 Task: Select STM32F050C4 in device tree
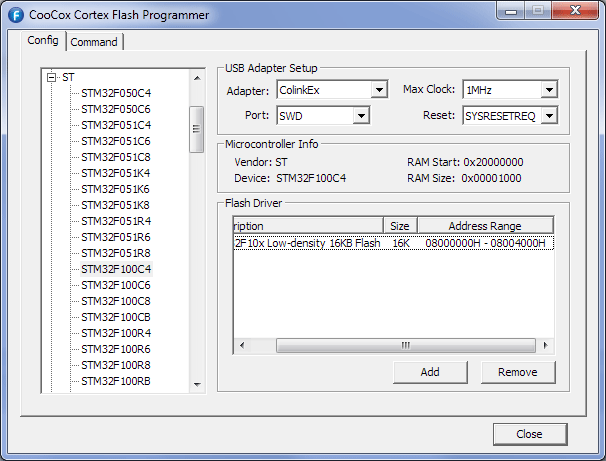[x=116, y=93]
